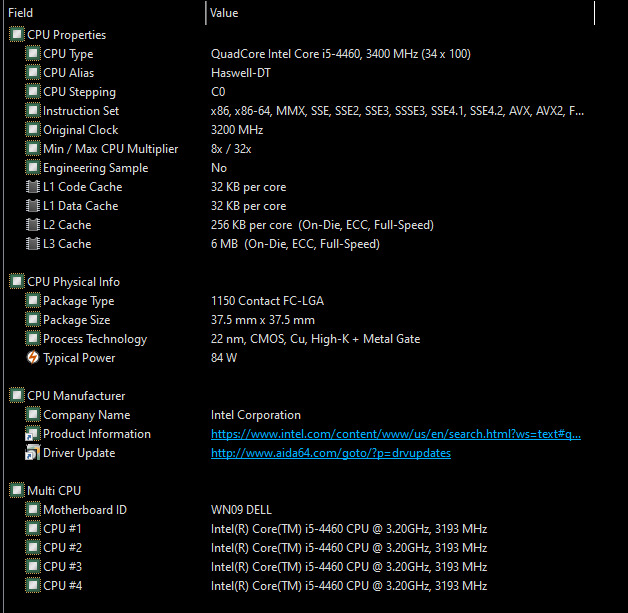Click the CPU Properties section icon
This screenshot has height=613, width=628.
[16, 35]
